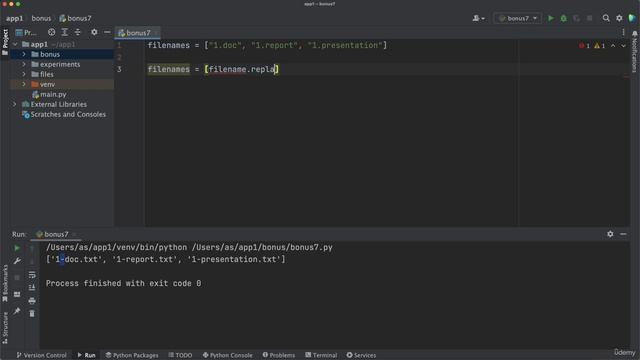This screenshot has height=360, width=640.
Task: Click the warning count indicator
Action: point(600,46)
